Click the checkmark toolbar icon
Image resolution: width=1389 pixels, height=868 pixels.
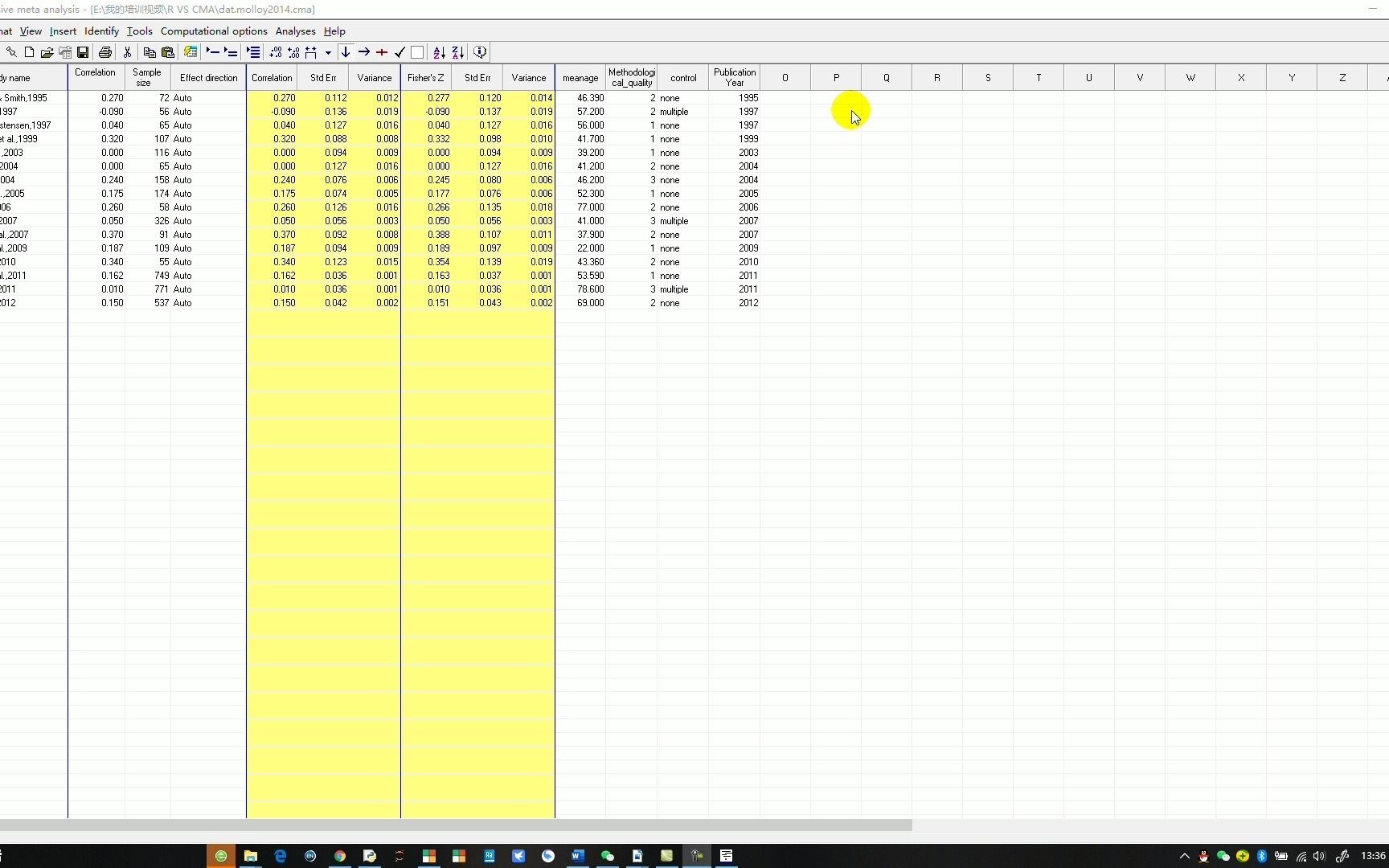click(399, 52)
